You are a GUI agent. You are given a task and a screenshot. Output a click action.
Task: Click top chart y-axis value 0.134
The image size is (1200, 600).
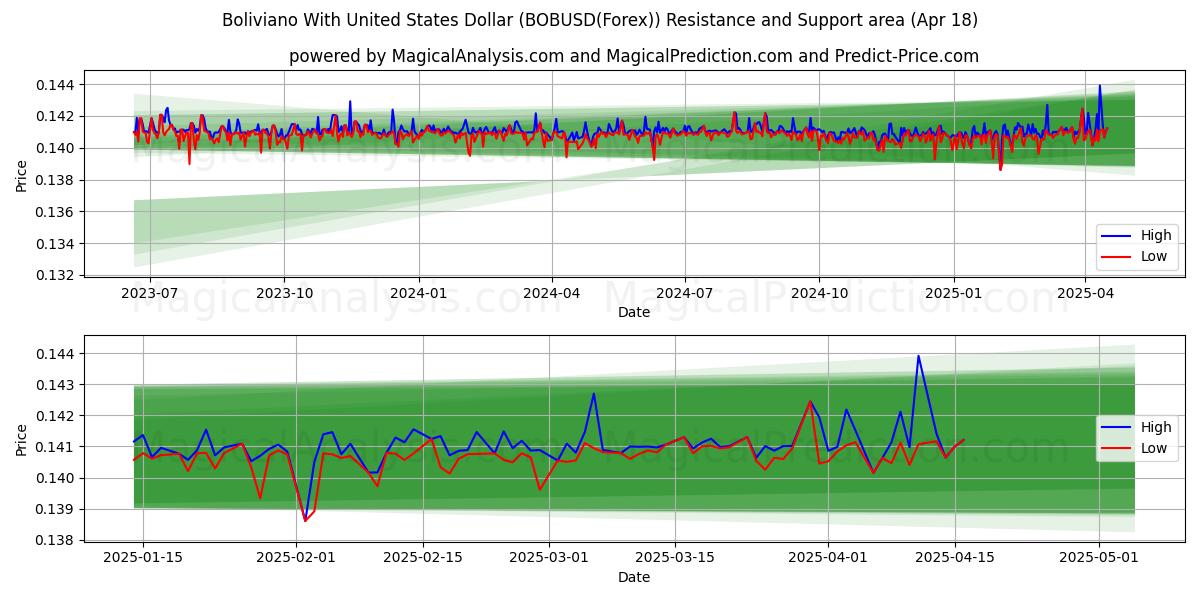coord(56,243)
